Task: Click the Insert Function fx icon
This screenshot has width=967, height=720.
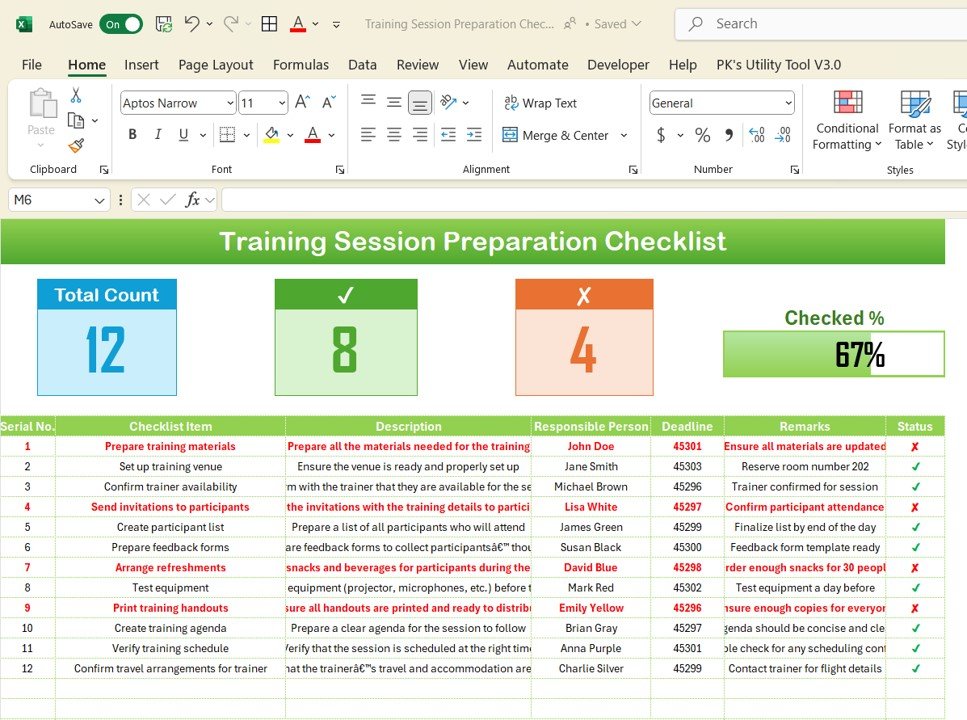Action: tap(193, 200)
